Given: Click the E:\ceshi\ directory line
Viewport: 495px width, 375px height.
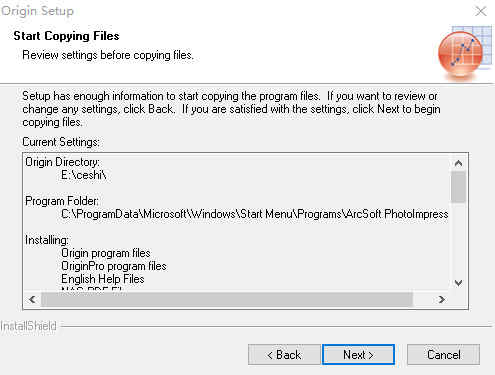Looking at the screenshot, I should click(84, 175).
